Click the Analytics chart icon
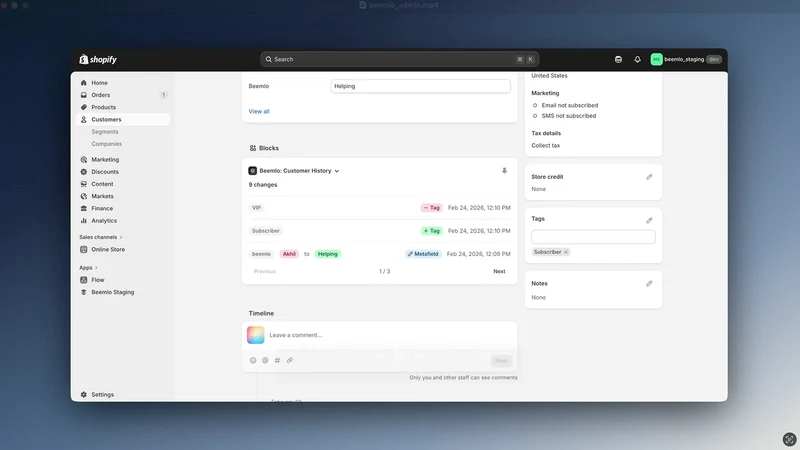The image size is (800, 450). tap(84, 221)
